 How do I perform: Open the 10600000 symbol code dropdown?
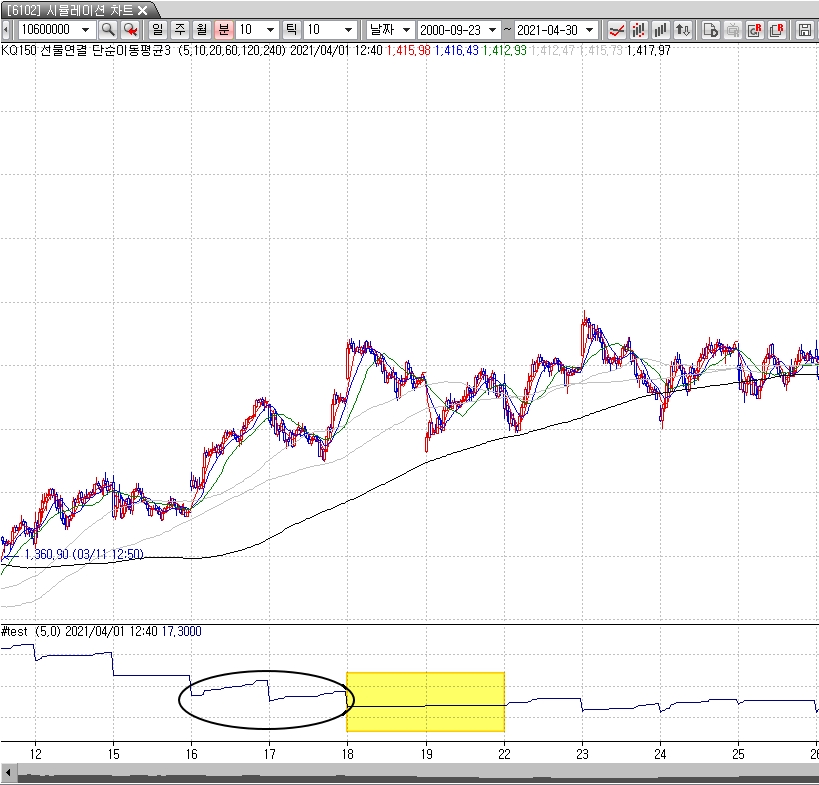pos(85,30)
